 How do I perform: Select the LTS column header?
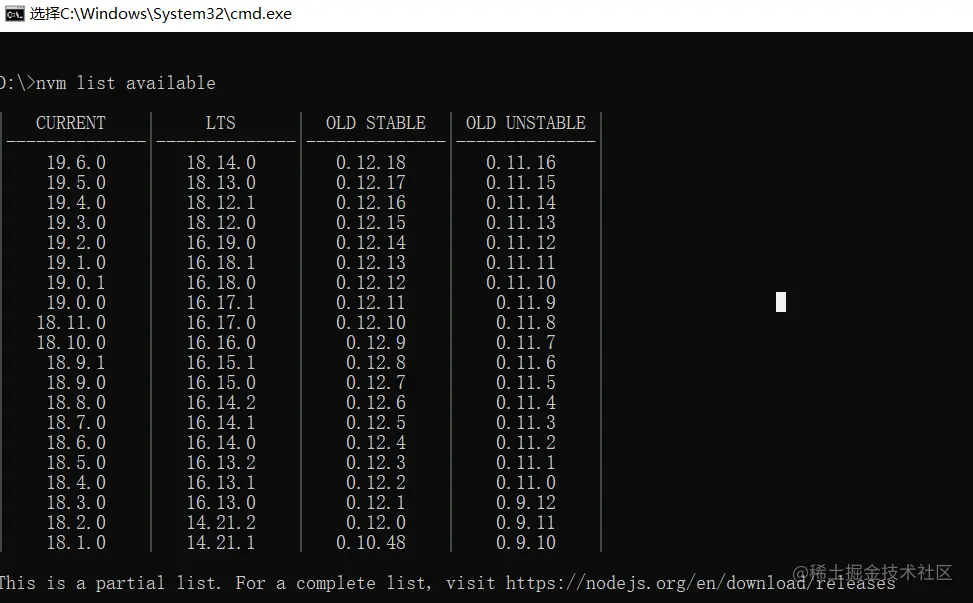point(221,123)
